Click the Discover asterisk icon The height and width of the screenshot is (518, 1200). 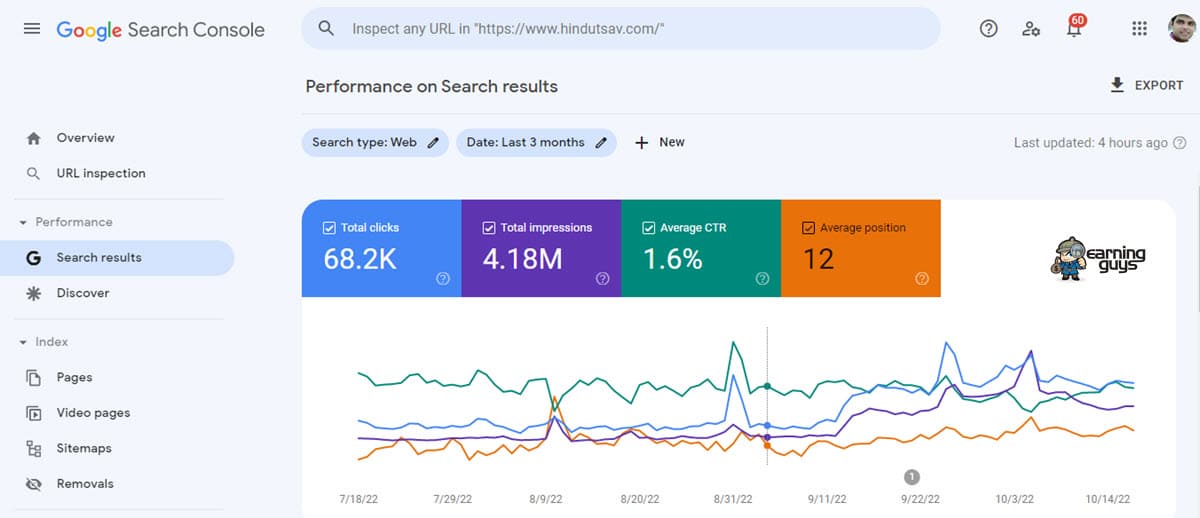[x=34, y=293]
